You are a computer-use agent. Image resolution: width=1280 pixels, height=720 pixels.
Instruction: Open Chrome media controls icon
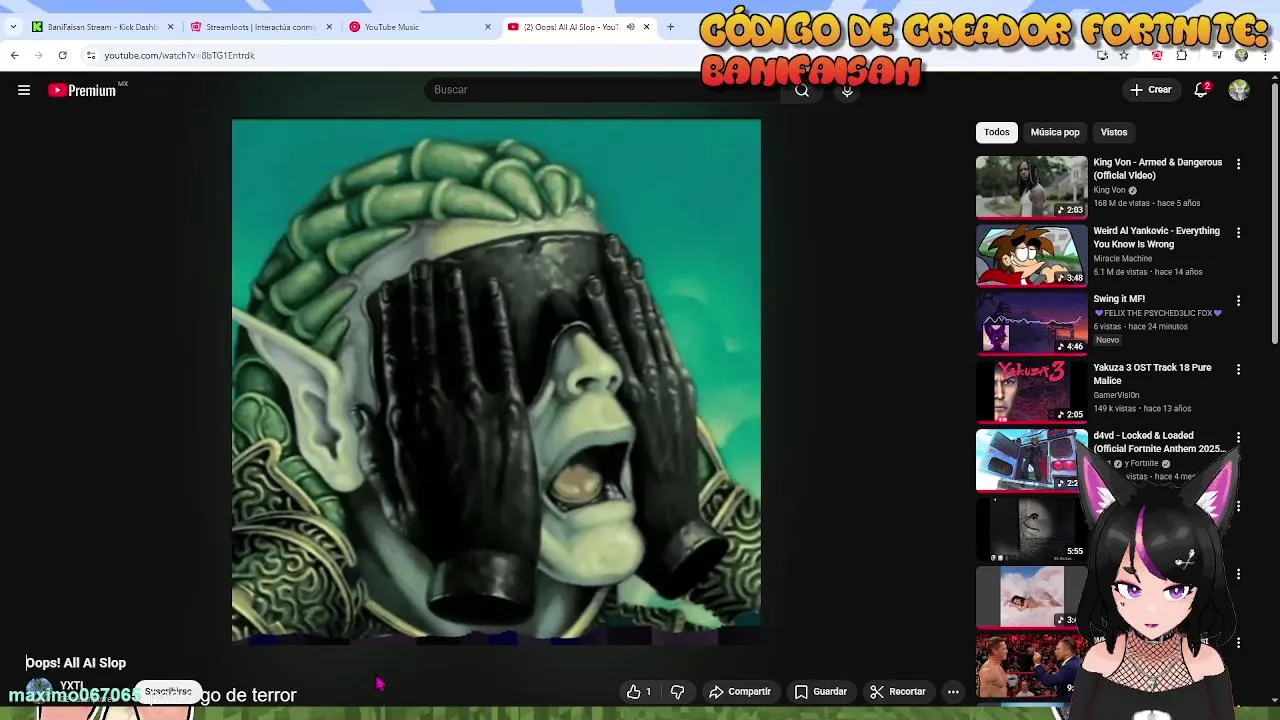pyautogui.click(x=1217, y=55)
